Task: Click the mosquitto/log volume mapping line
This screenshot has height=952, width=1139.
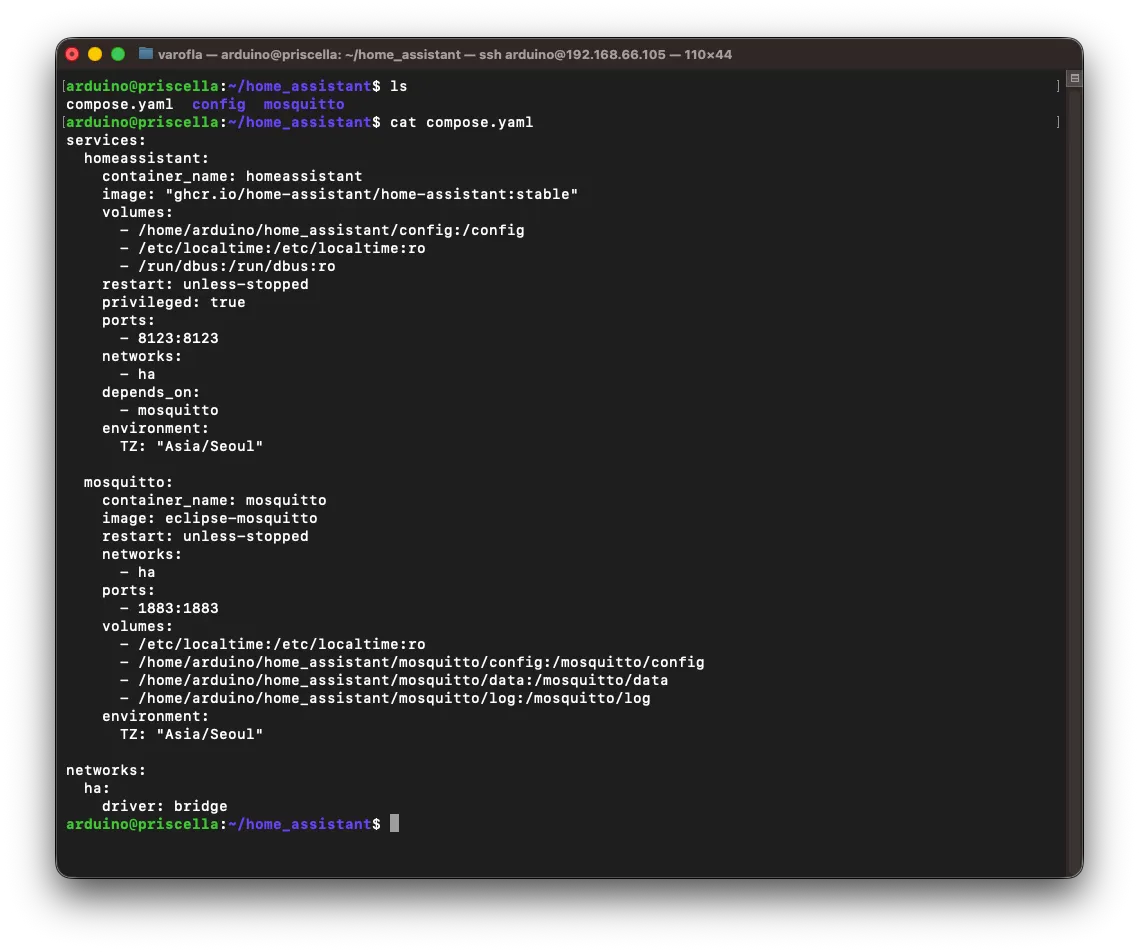Action: pyautogui.click(x=385, y=699)
